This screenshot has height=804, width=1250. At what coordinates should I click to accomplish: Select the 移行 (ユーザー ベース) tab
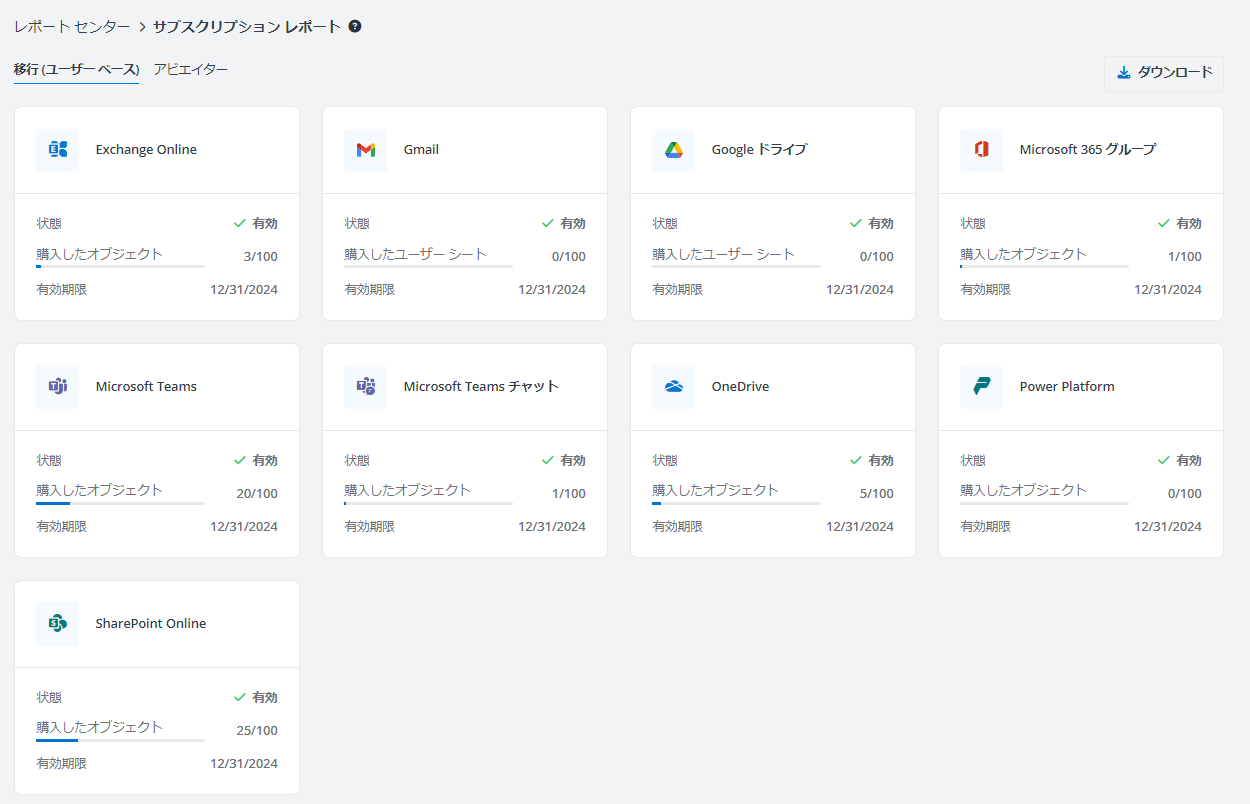coord(76,70)
